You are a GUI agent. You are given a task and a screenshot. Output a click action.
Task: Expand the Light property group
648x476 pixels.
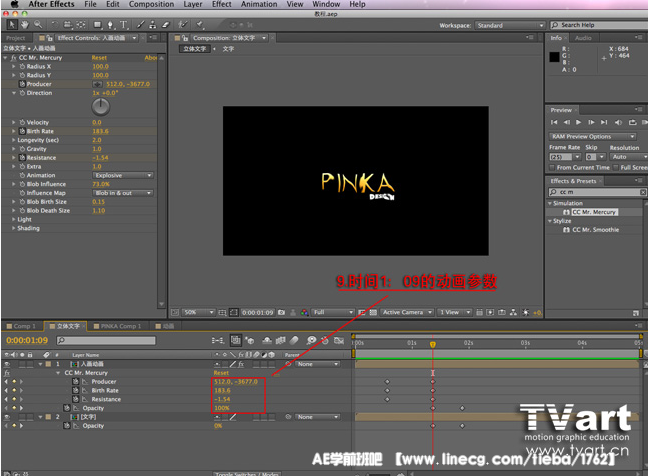(14, 219)
